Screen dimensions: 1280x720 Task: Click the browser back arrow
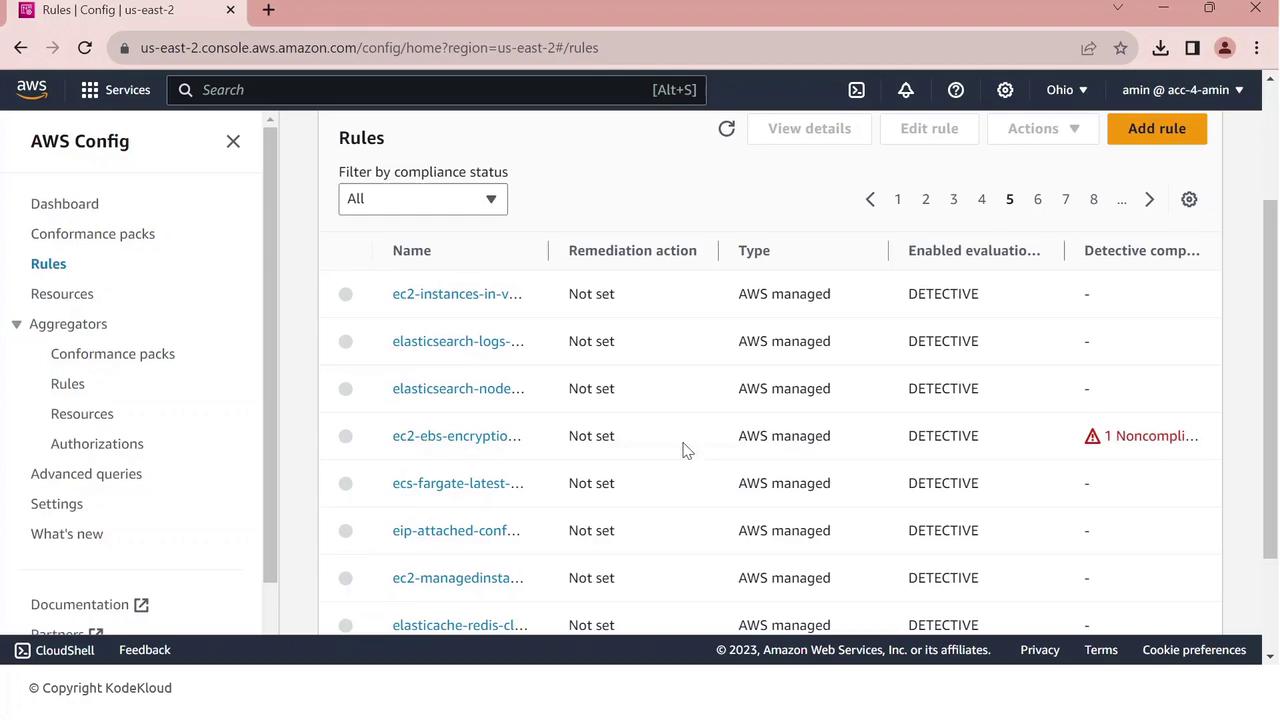pyautogui.click(x=21, y=47)
